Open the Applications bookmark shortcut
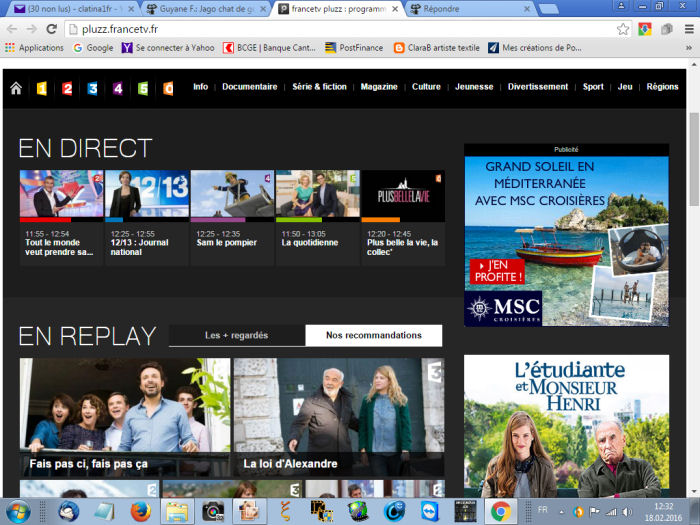The image size is (700, 525). 34,48
